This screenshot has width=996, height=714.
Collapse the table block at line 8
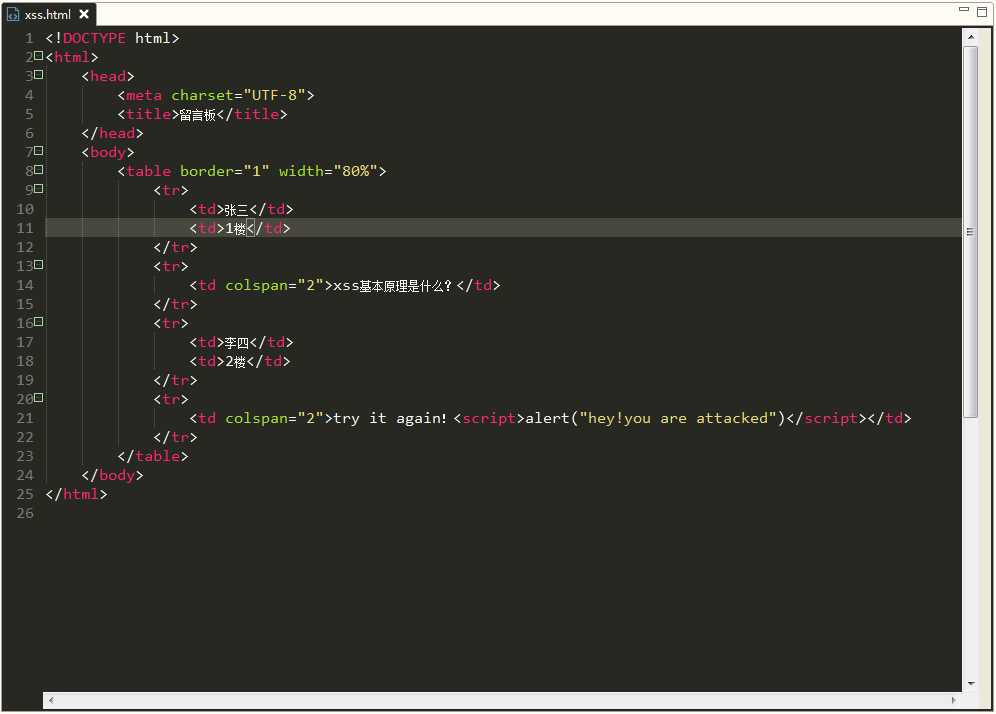39,170
